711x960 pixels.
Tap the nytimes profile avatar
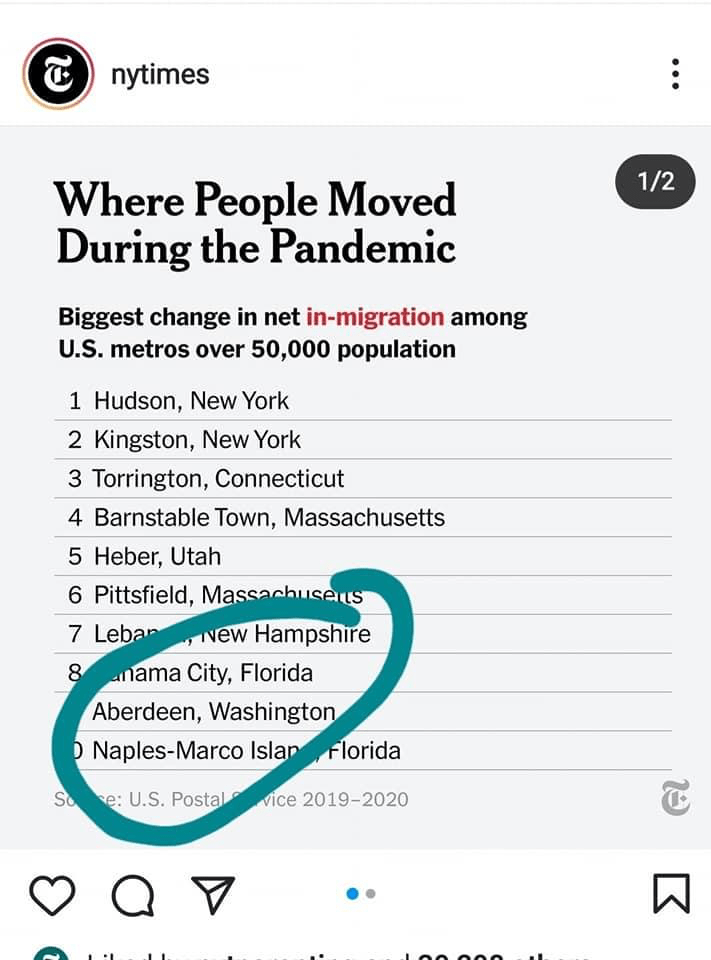point(59,74)
